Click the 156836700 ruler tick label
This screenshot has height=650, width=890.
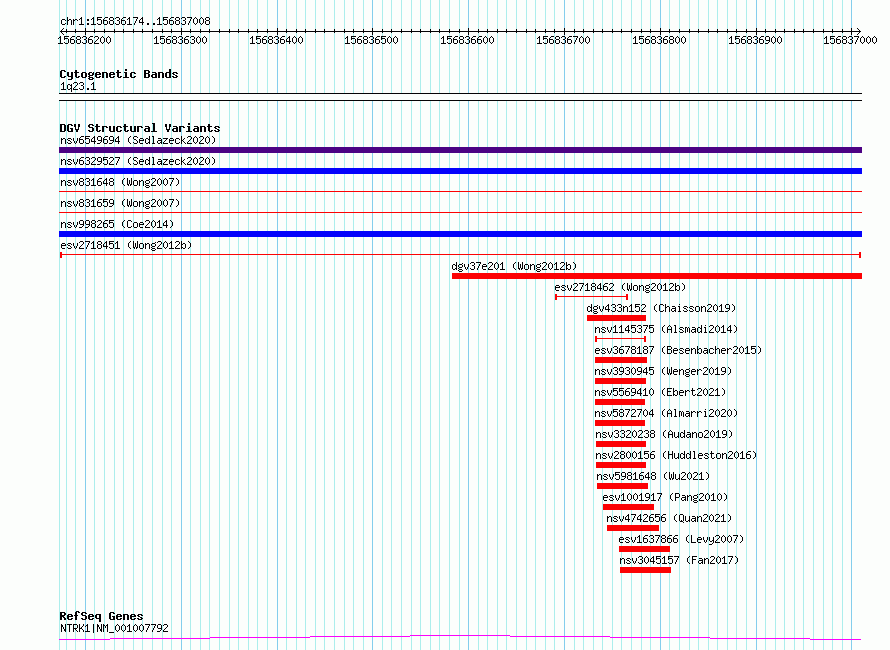click(x=563, y=40)
